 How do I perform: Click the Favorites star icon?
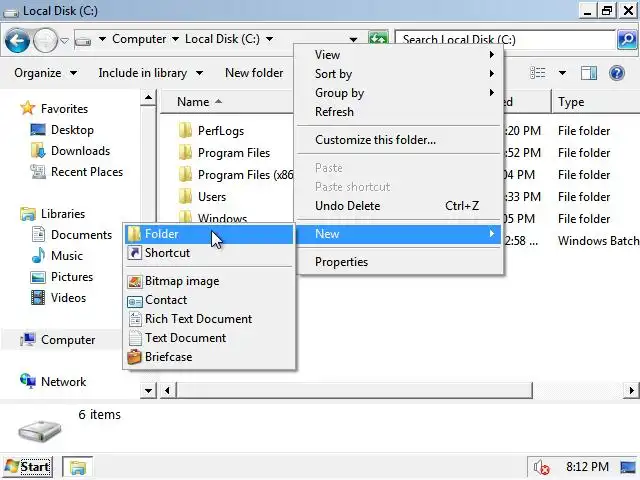click(27, 108)
